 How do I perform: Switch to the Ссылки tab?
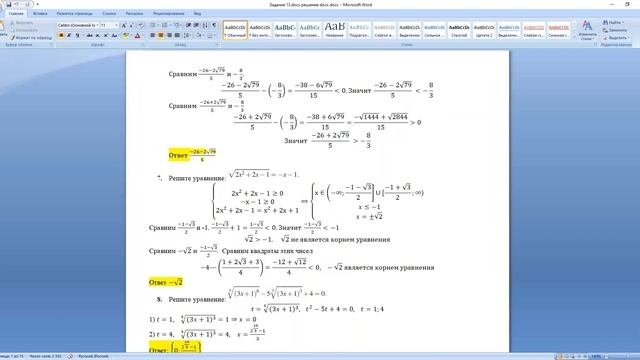click(x=109, y=13)
